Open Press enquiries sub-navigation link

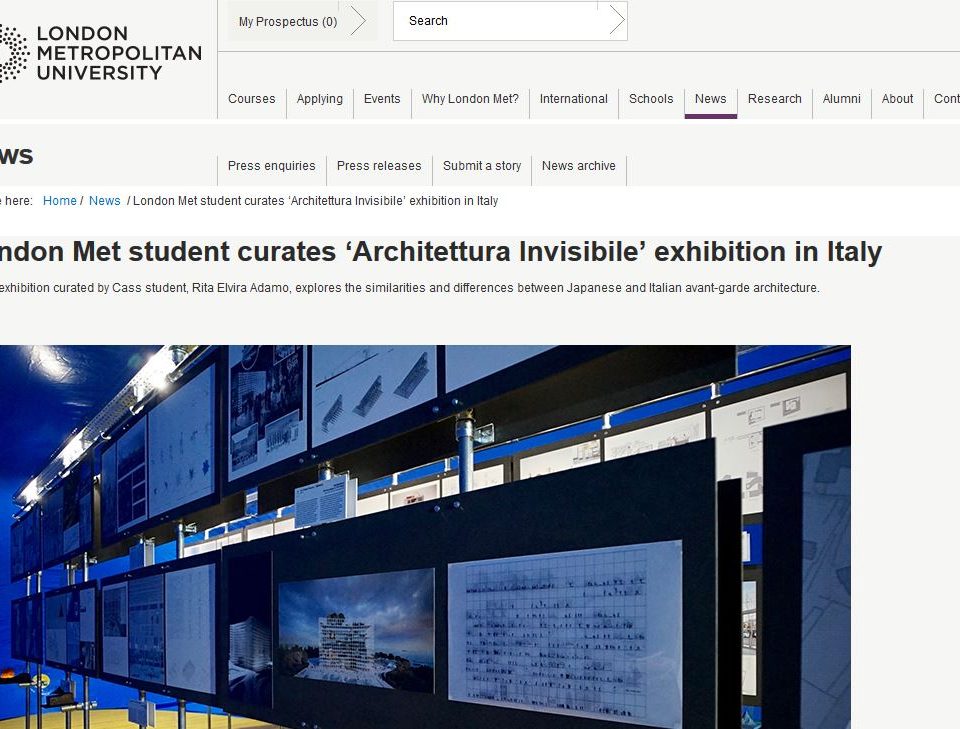(272, 166)
